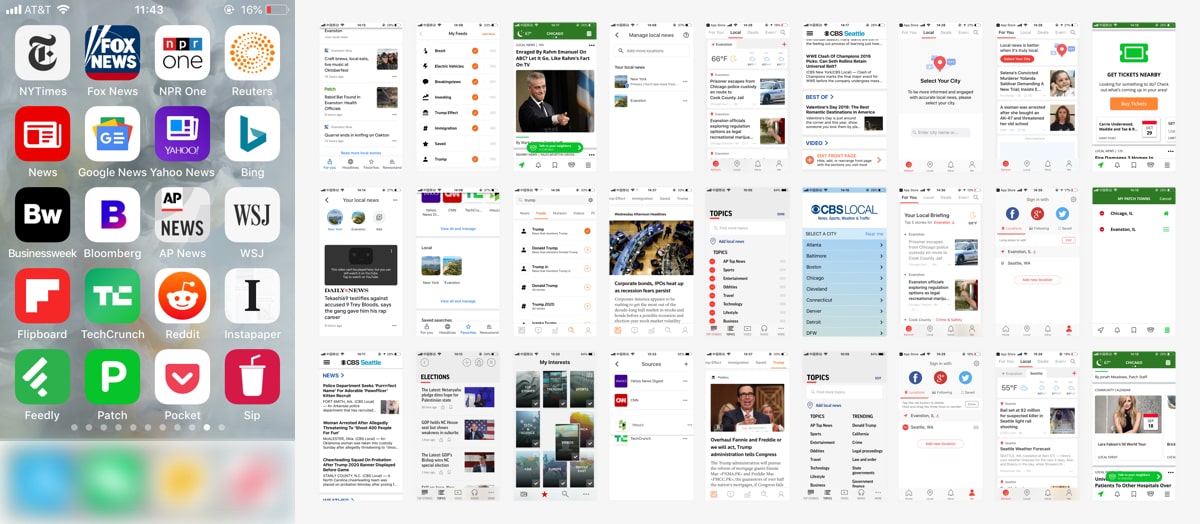Open the red Apple News app

[42, 133]
